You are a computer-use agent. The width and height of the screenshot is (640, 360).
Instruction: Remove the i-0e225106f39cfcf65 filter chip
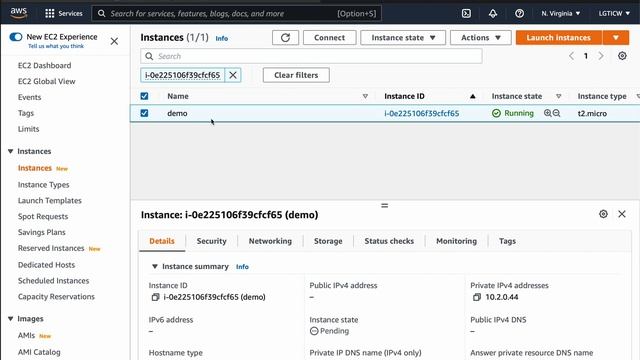click(233, 75)
